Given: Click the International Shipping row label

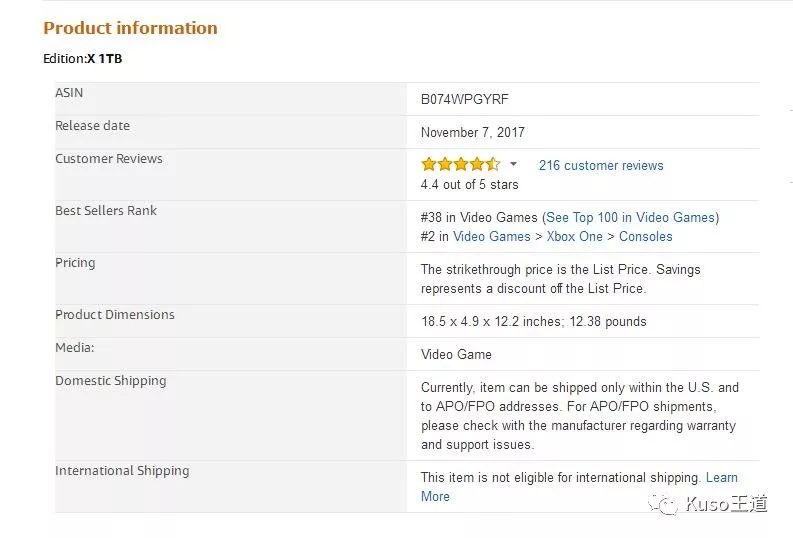Looking at the screenshot, I should pos(122,471).
